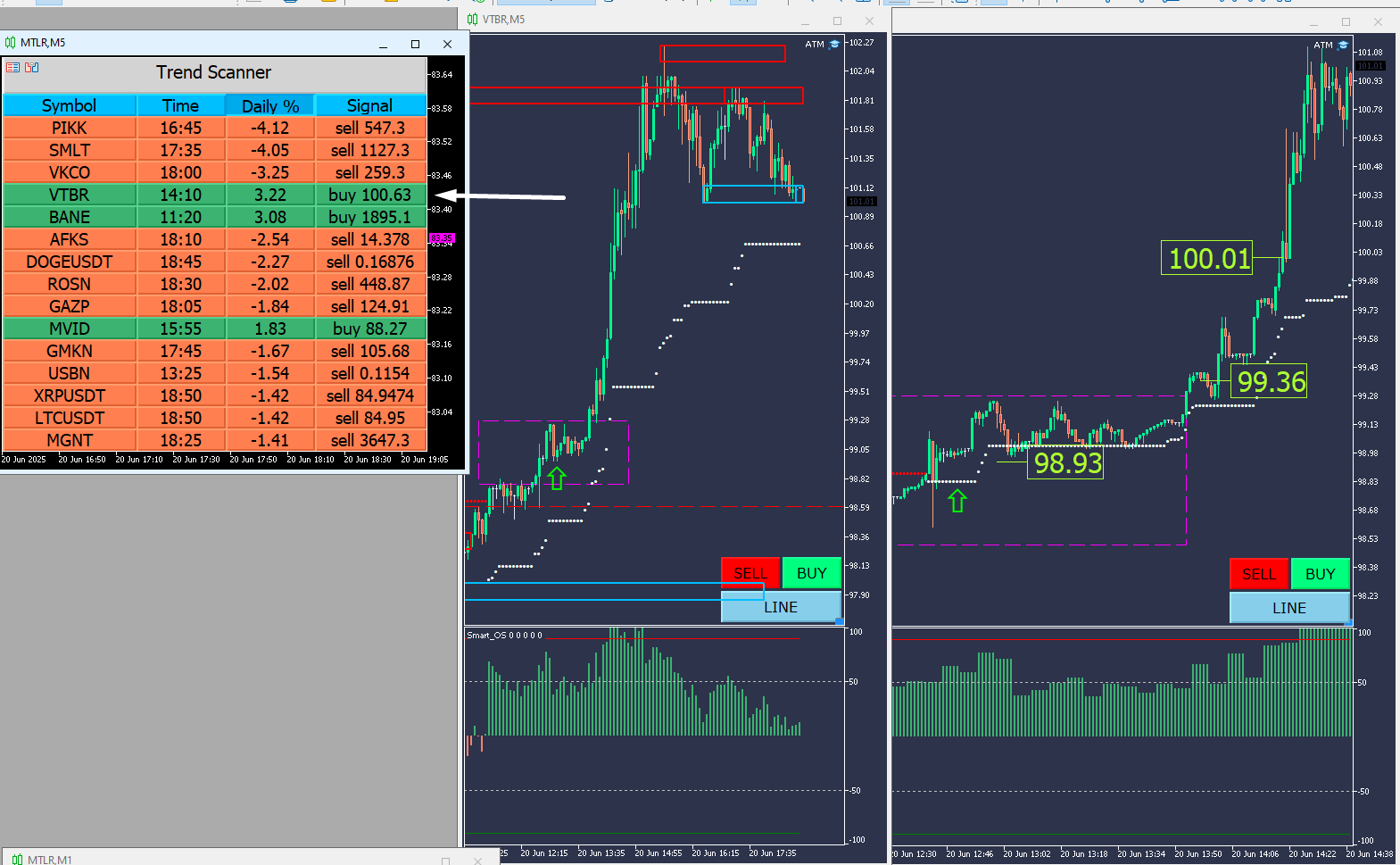Sort the scanner by Signal column
Image resolution: width=1400 pixels, height=865 pixels.
pyautogui.click(x=370, y=105)
